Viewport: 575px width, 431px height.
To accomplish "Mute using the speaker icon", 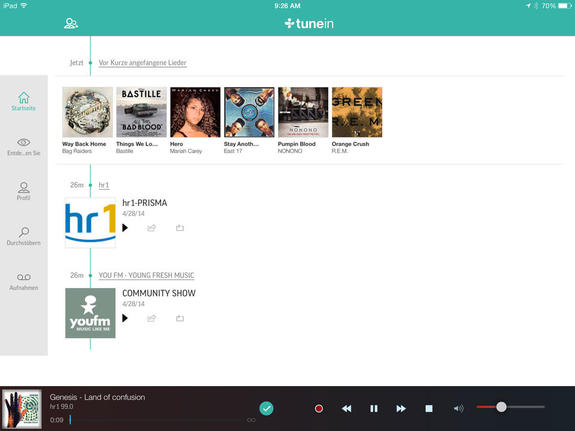I will click(458, 408).
